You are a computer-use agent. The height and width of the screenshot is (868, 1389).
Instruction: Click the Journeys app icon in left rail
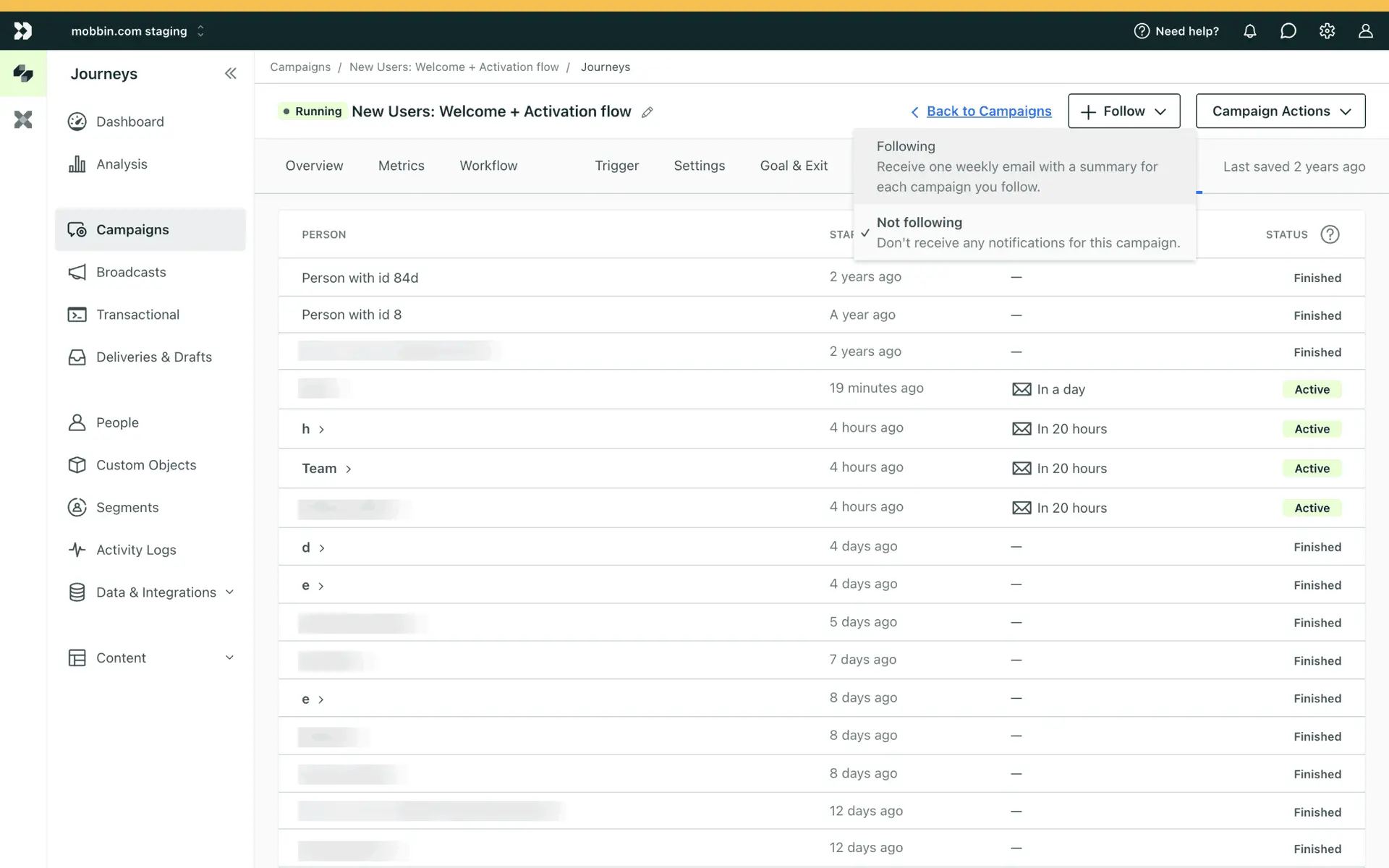[x=23, y=73]
